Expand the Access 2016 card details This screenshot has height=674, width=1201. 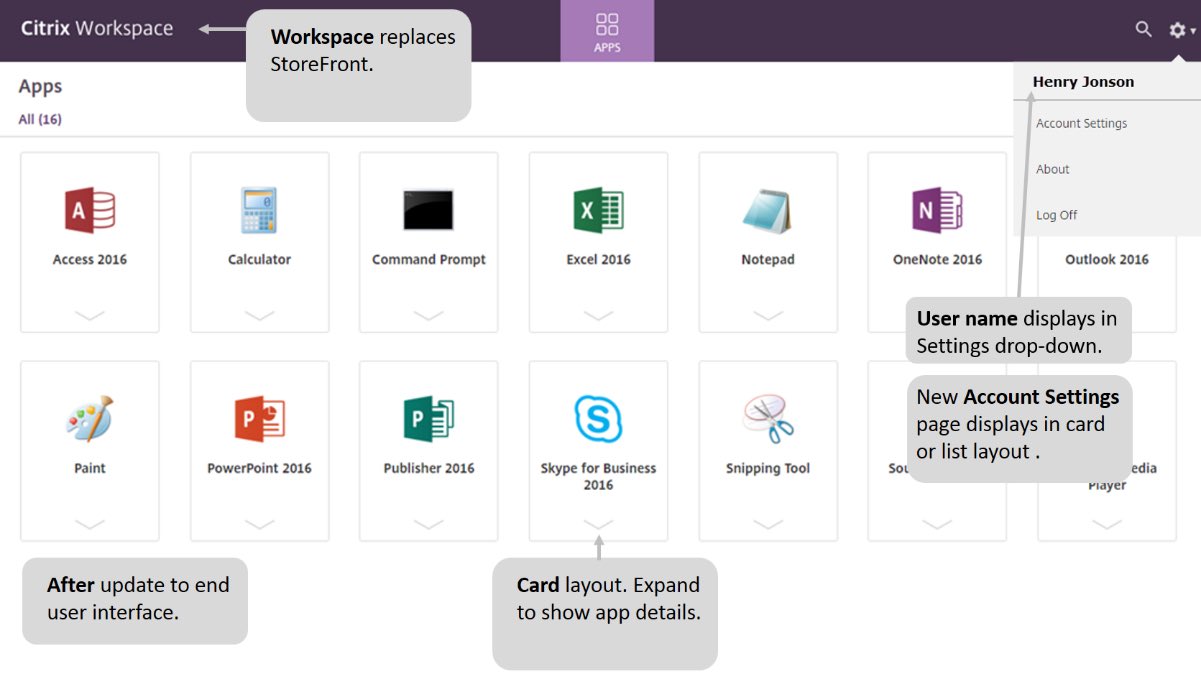pos(90,316)
